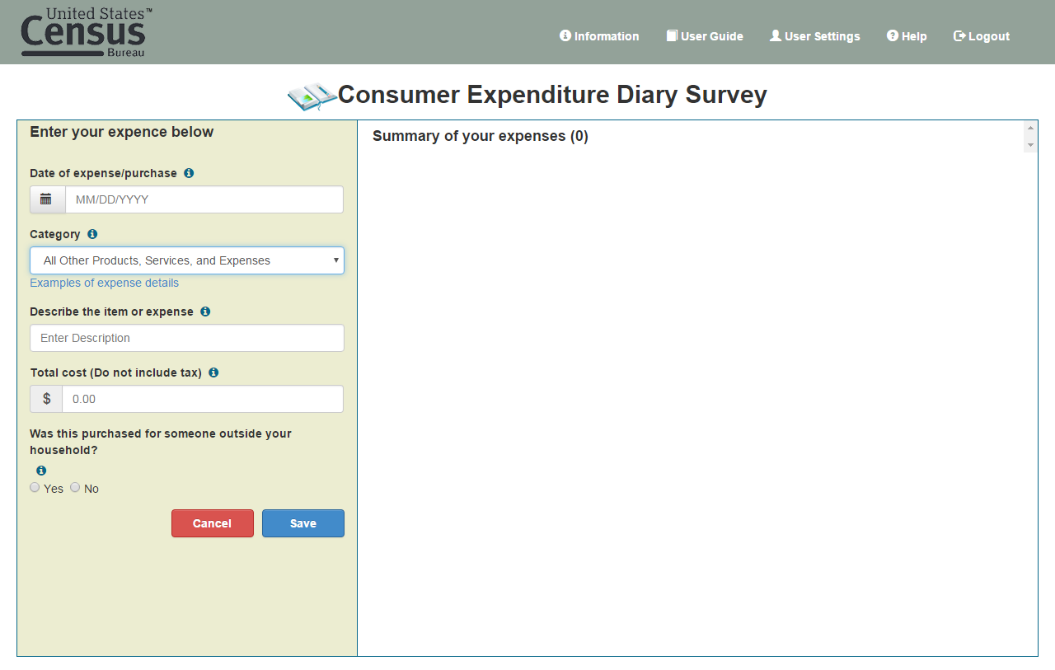Click the United States Census Bureau logo
This screenshot has width=1055, height=670.
86,32
